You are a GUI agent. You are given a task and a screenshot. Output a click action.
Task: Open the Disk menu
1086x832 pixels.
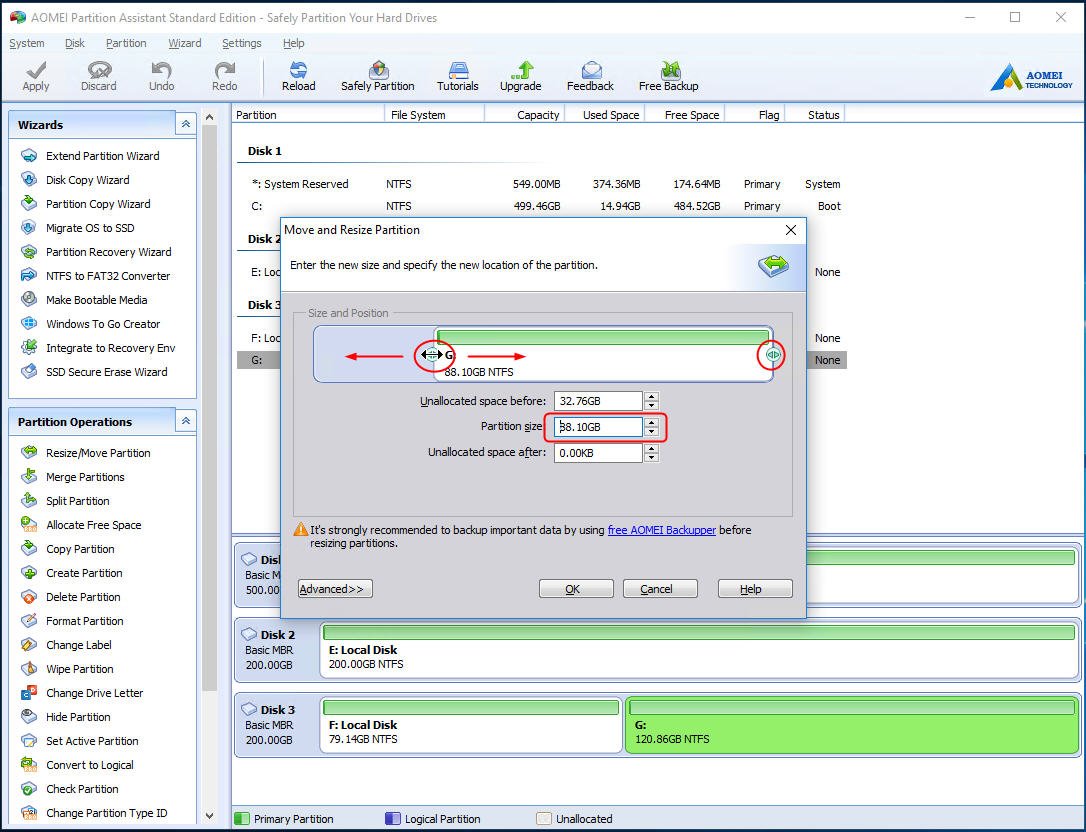(75, 43)
